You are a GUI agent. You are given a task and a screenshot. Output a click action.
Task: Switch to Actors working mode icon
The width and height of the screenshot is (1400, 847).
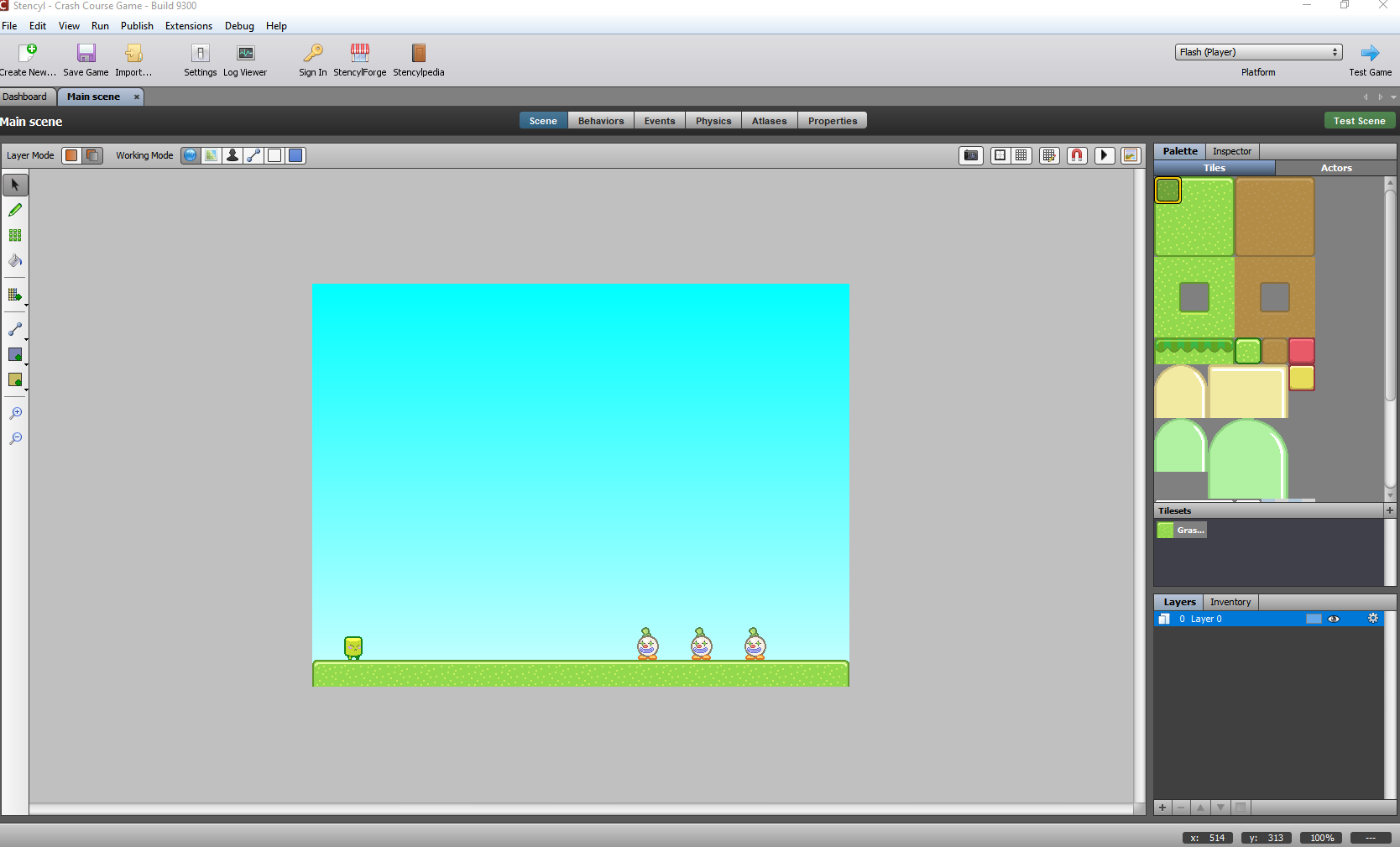[x=232, y=155]
